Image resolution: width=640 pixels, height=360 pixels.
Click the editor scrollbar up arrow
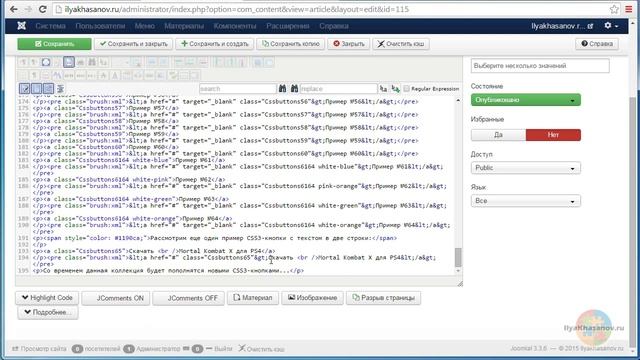(x=458, y=100)
